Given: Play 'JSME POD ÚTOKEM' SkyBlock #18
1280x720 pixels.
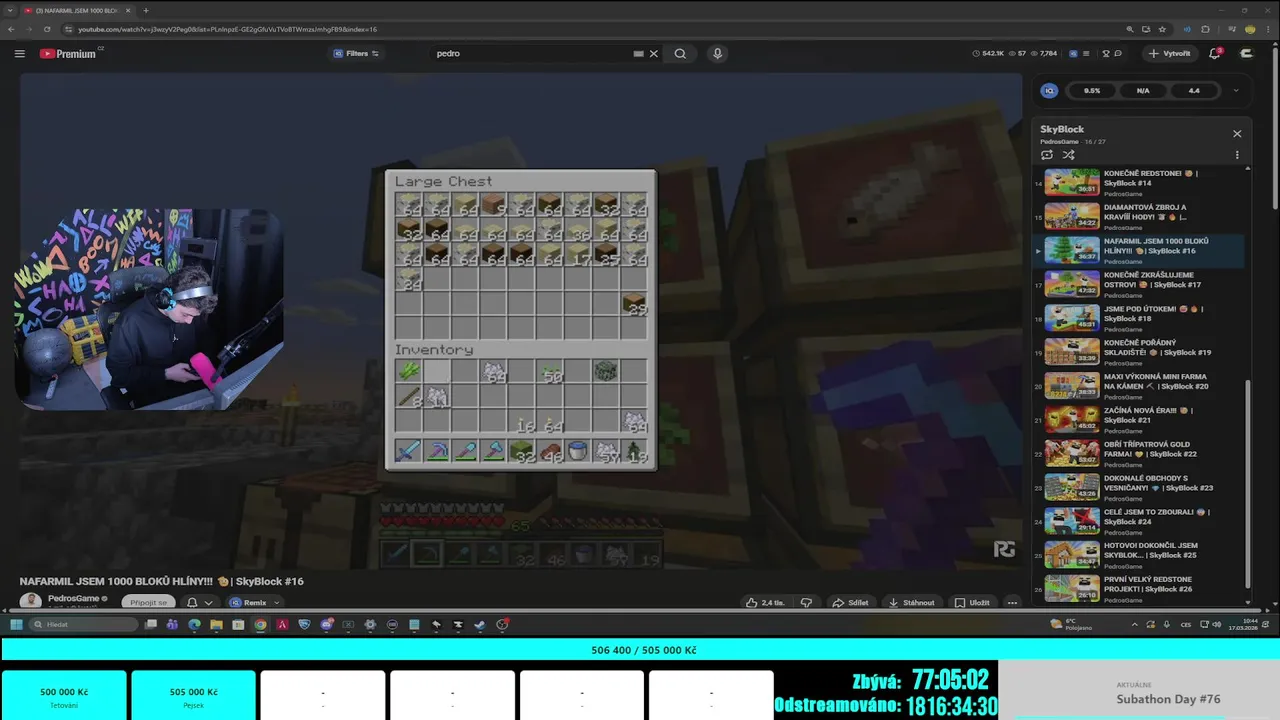Looking at the screenshot, I should (x=1140, y=318).
